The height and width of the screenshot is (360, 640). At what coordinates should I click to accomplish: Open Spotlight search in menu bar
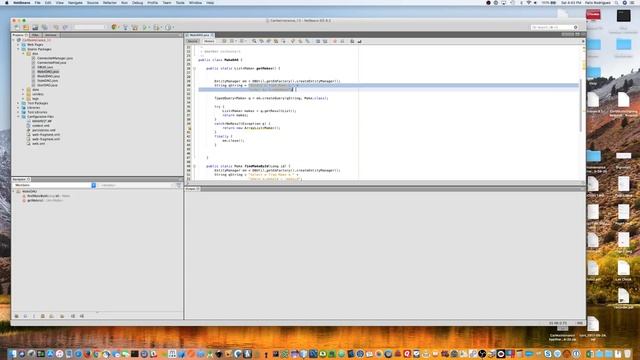pos(617,2)
